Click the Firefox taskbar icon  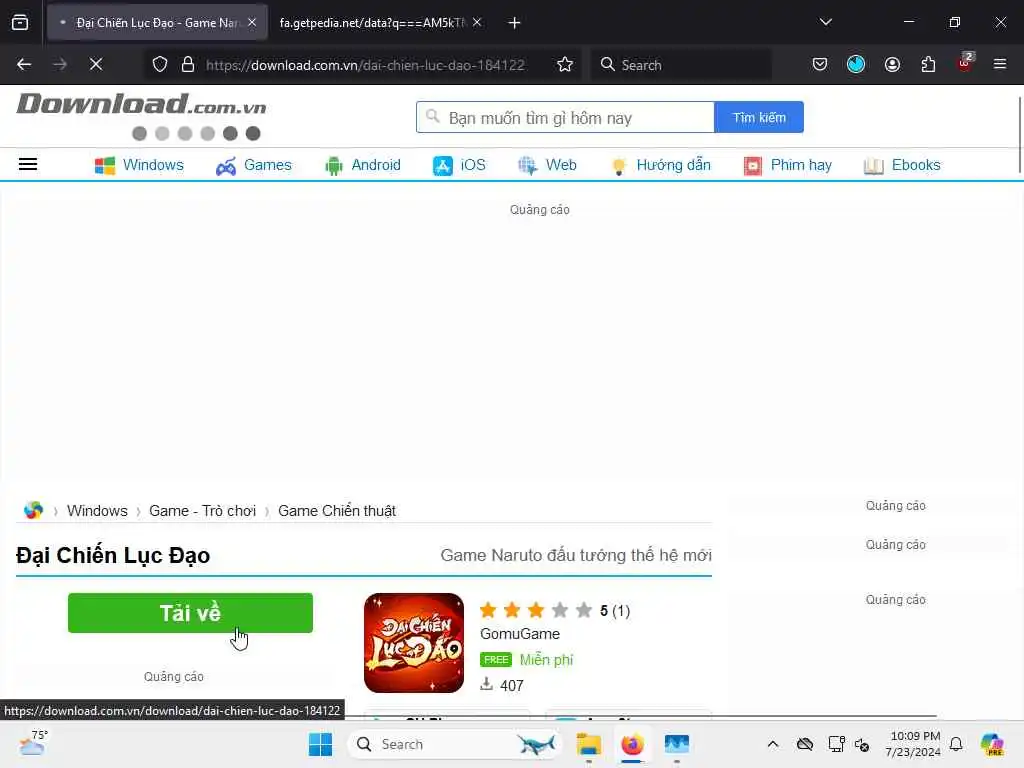tap(632, 744)
